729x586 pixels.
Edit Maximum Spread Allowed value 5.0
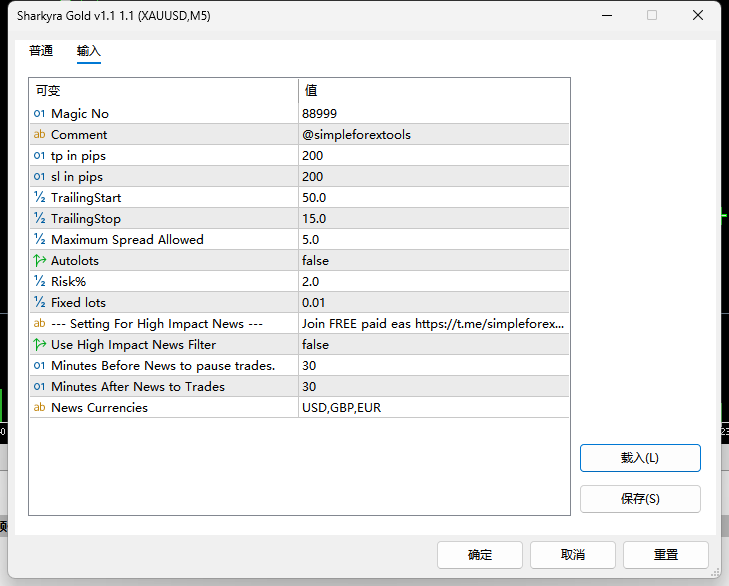pyautogui.click(x=434, y=239)
